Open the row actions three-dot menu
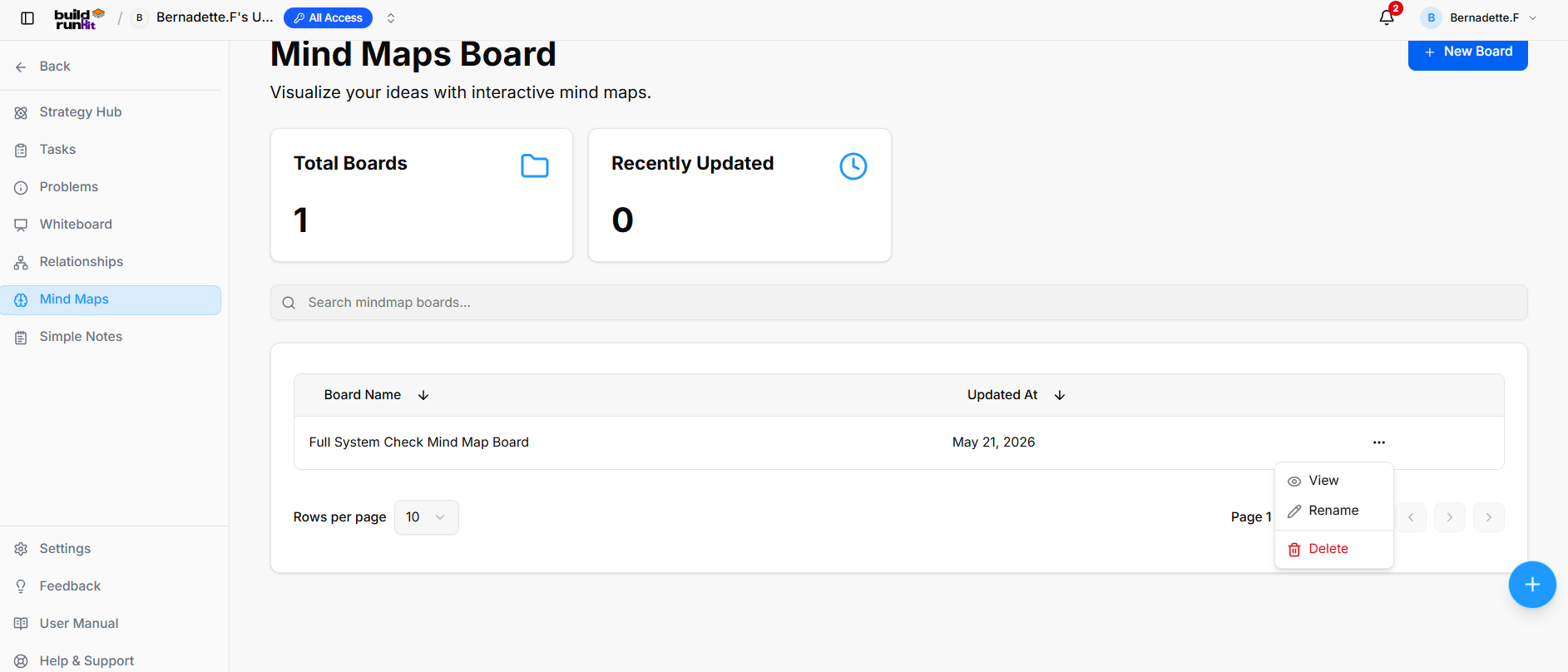Screen dimensions: 1568x672 pos(1379,442)
